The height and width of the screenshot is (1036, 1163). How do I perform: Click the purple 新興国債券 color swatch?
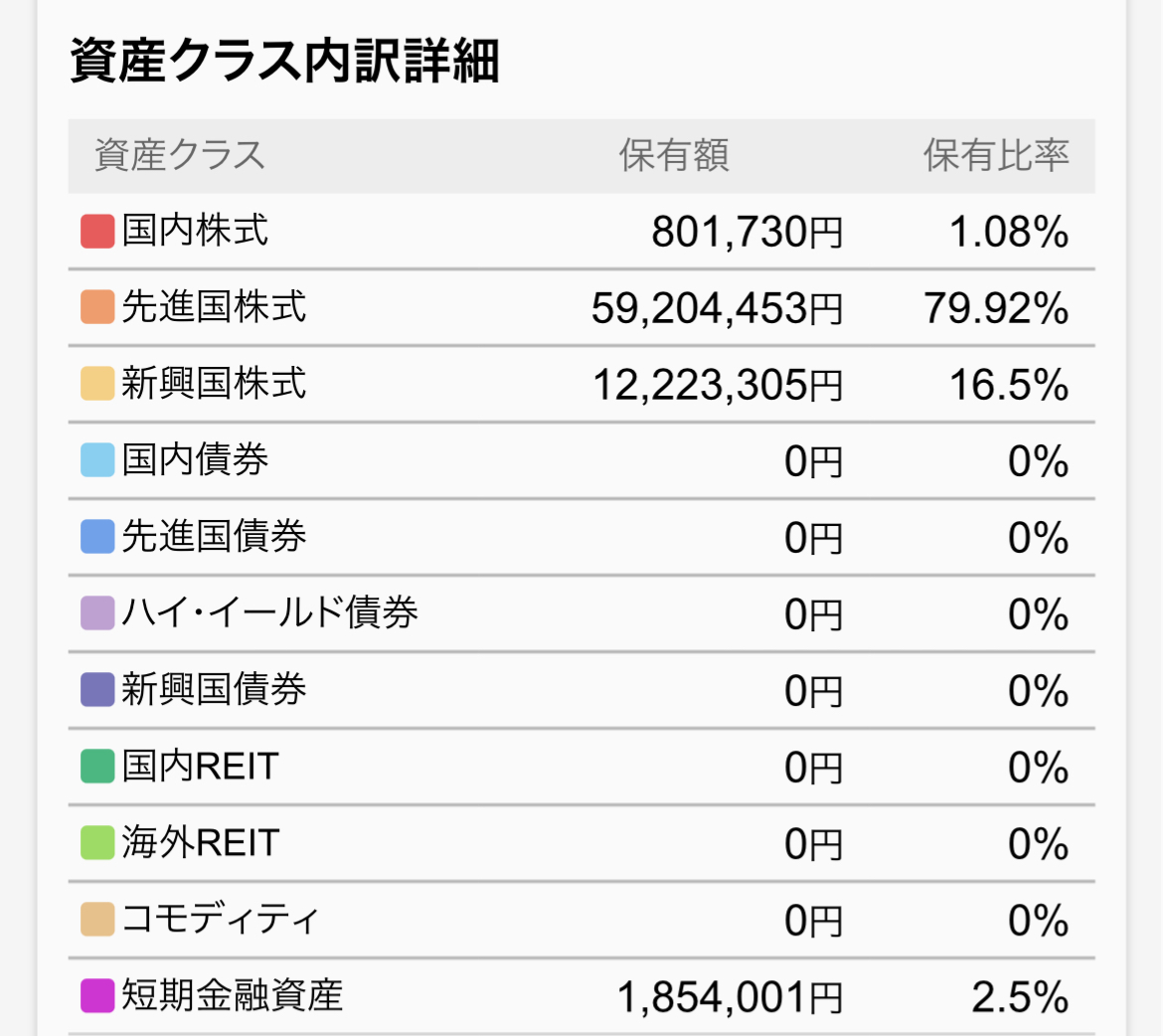pos(97,690)
